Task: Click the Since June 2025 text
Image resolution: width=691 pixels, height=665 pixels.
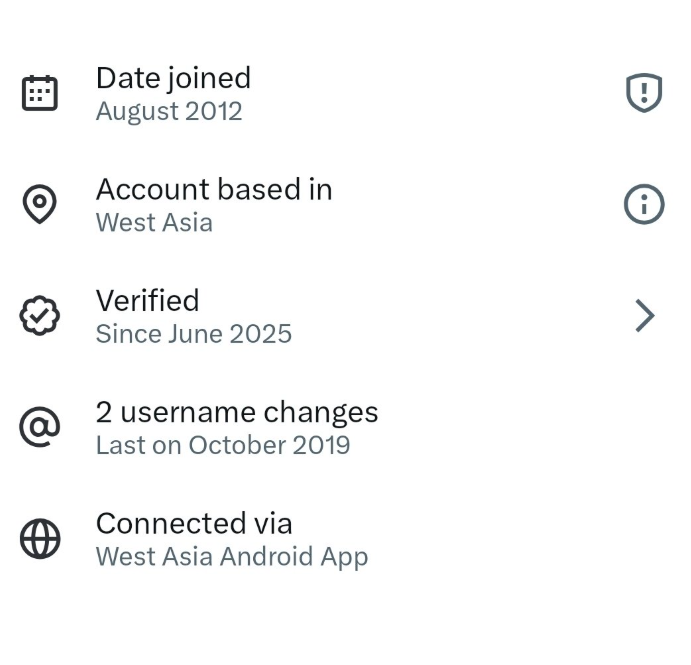Action: [x=193, y=334]
